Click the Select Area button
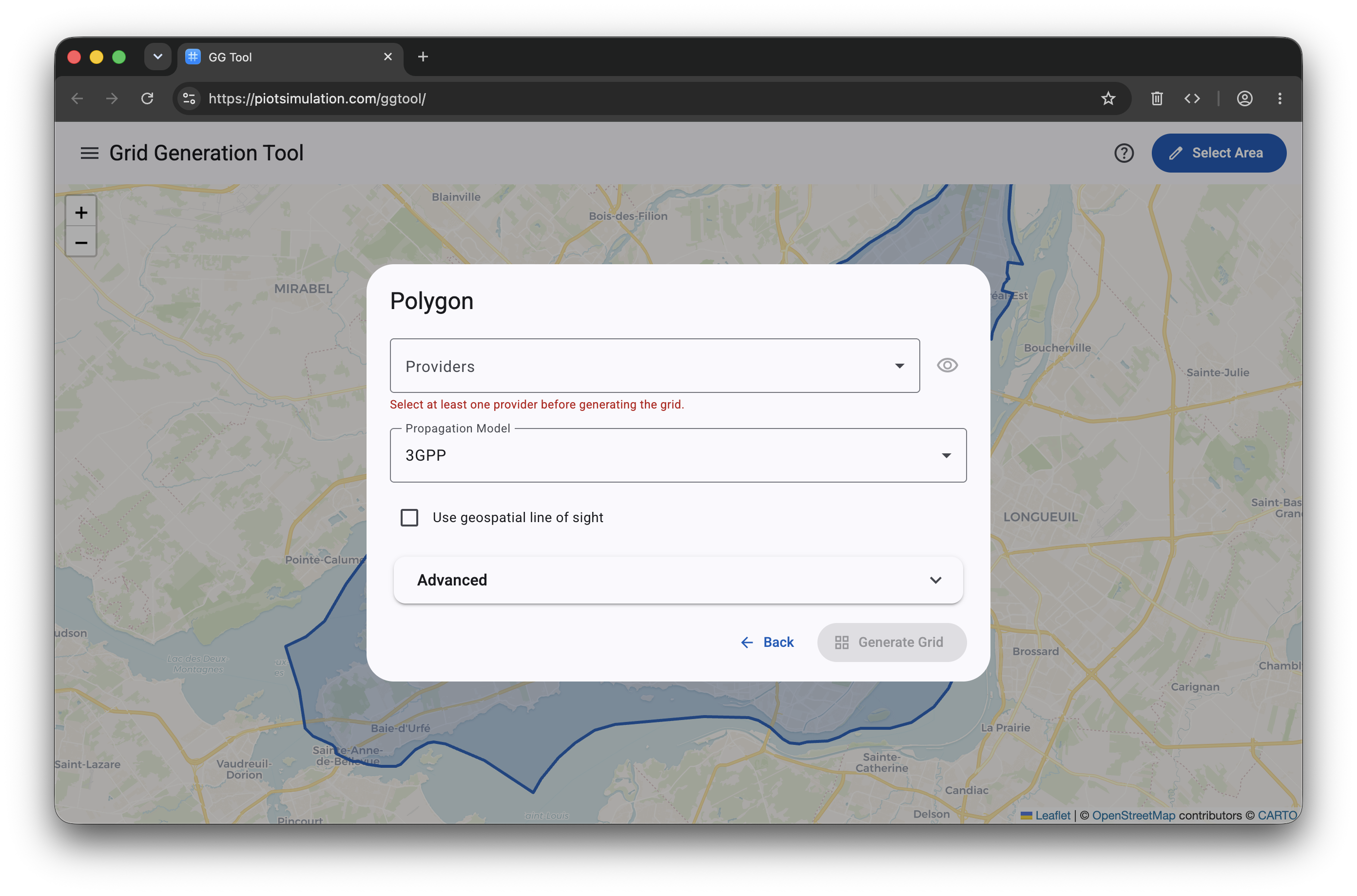The width and height of the screenshot is (1357, 896). (1218, 153)
